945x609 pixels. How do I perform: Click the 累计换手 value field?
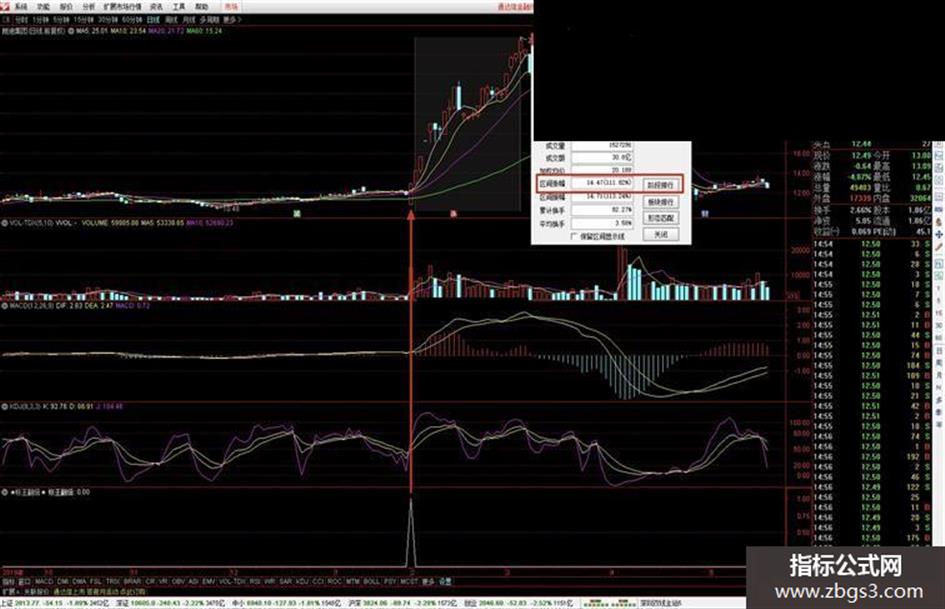click(602, 210)
